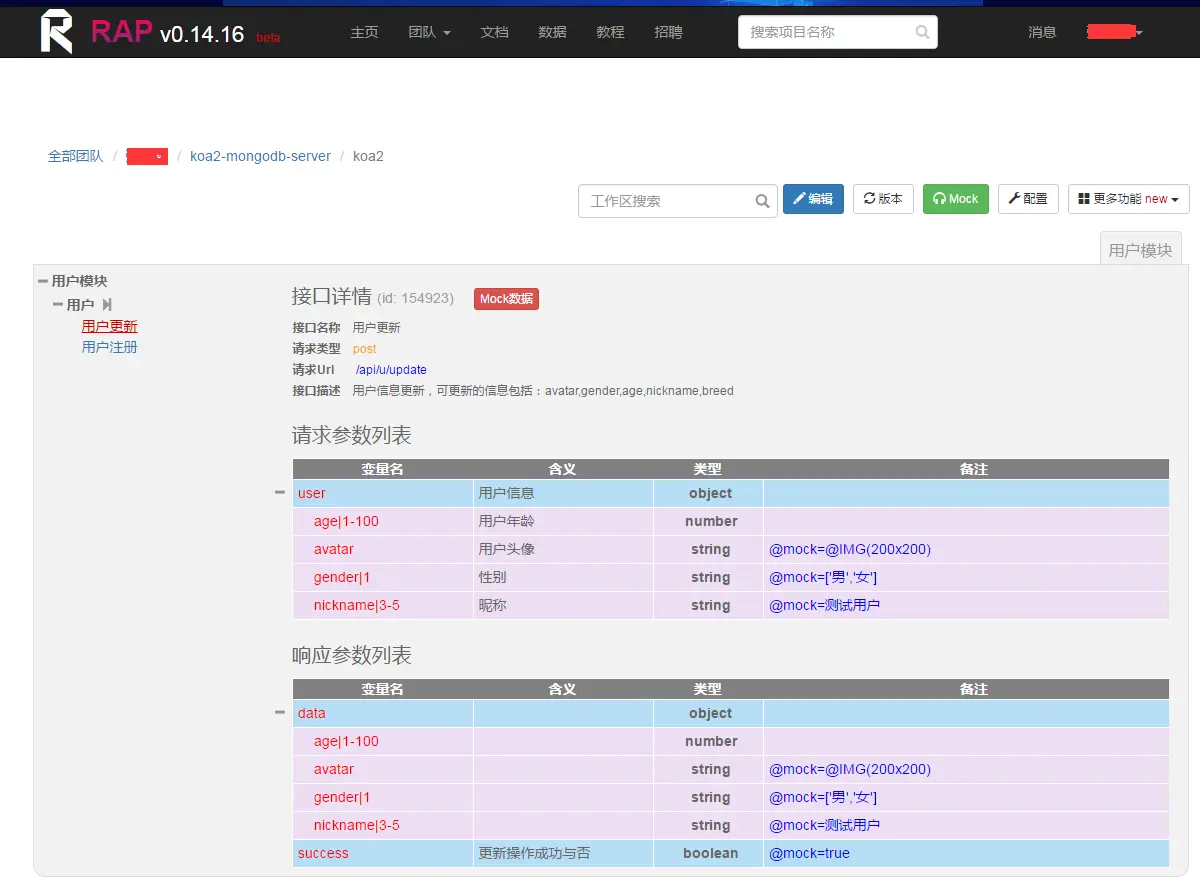Click the 昵称 meaning cell
Screen dimensions: 1200x888
(x=563, y=605)
